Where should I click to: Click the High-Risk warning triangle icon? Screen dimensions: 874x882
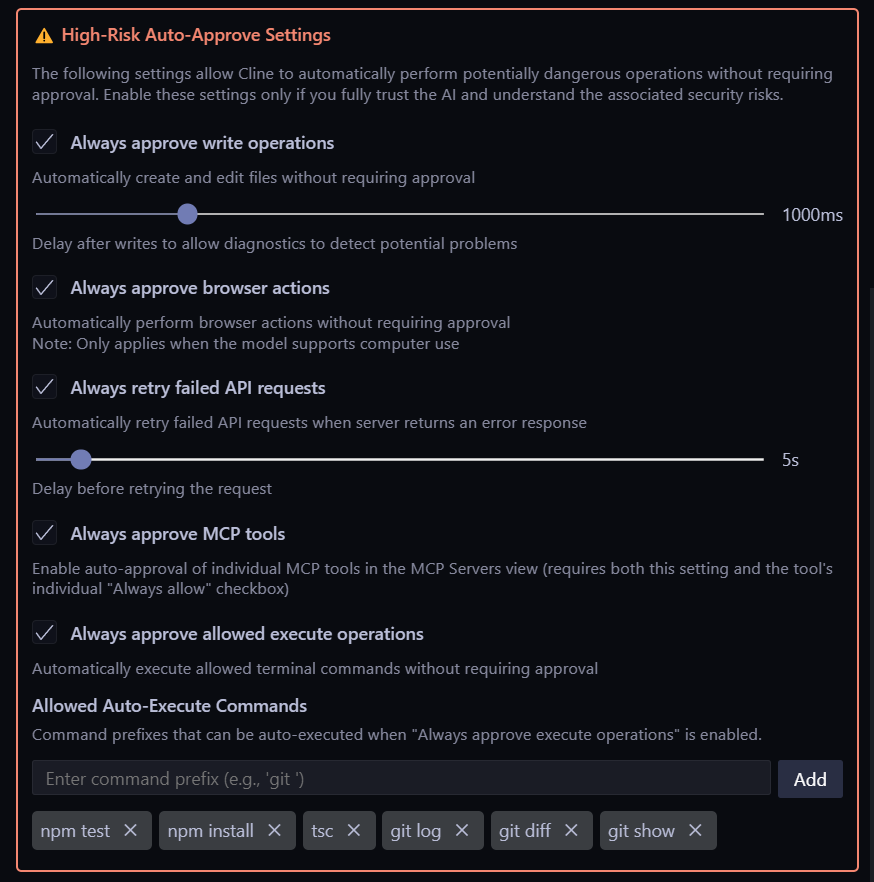[44, 36]
